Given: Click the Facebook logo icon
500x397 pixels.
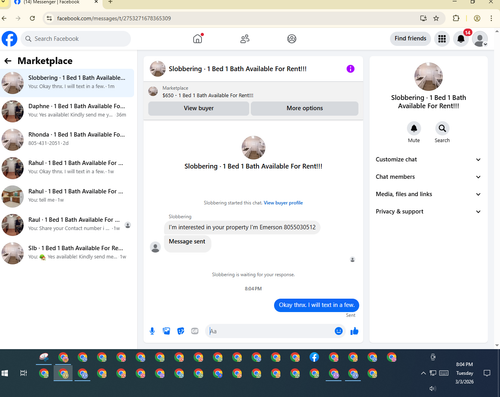Looking at the screenshot, I should click(9, 39).
